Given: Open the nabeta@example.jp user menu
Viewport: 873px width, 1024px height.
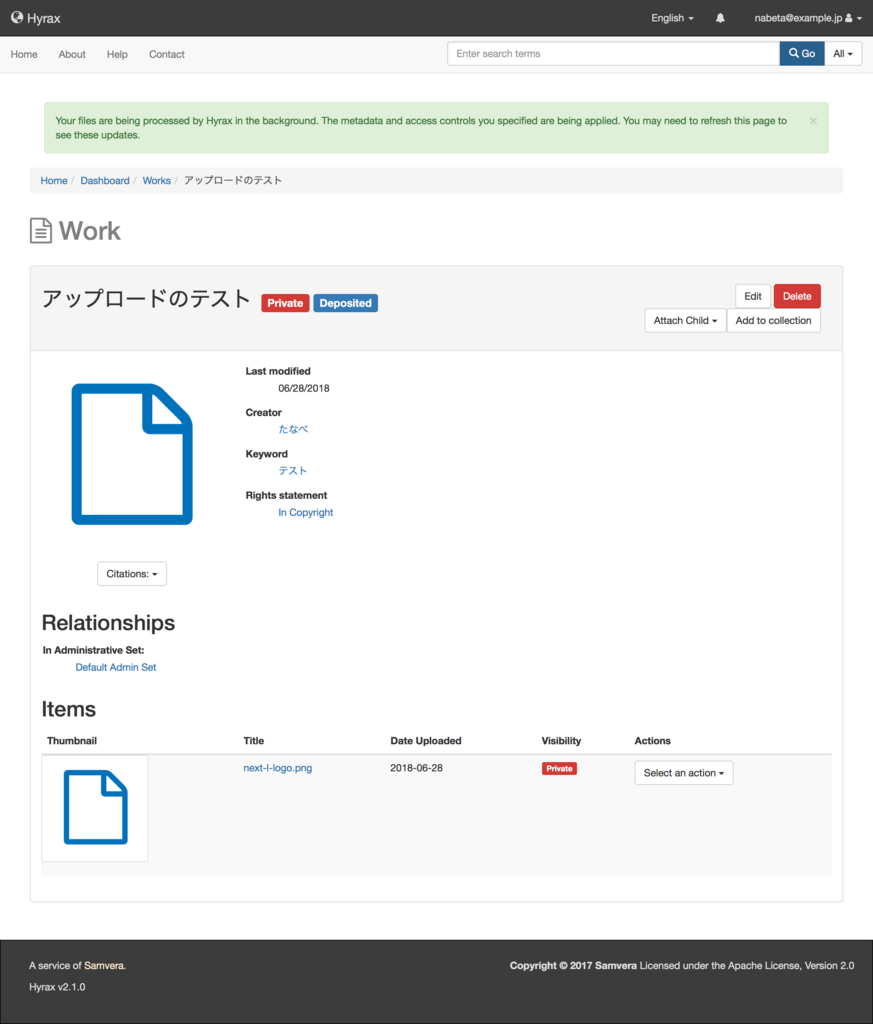Looking at the screenshot, I should click(x=808, y=18).
